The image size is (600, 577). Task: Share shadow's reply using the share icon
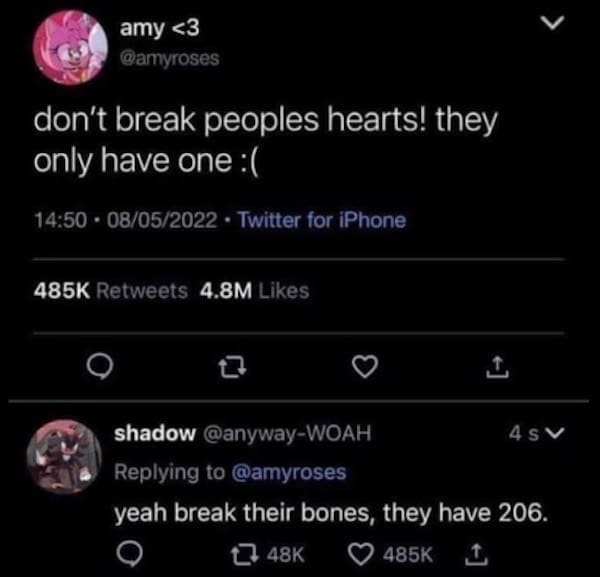pos(476,554)
